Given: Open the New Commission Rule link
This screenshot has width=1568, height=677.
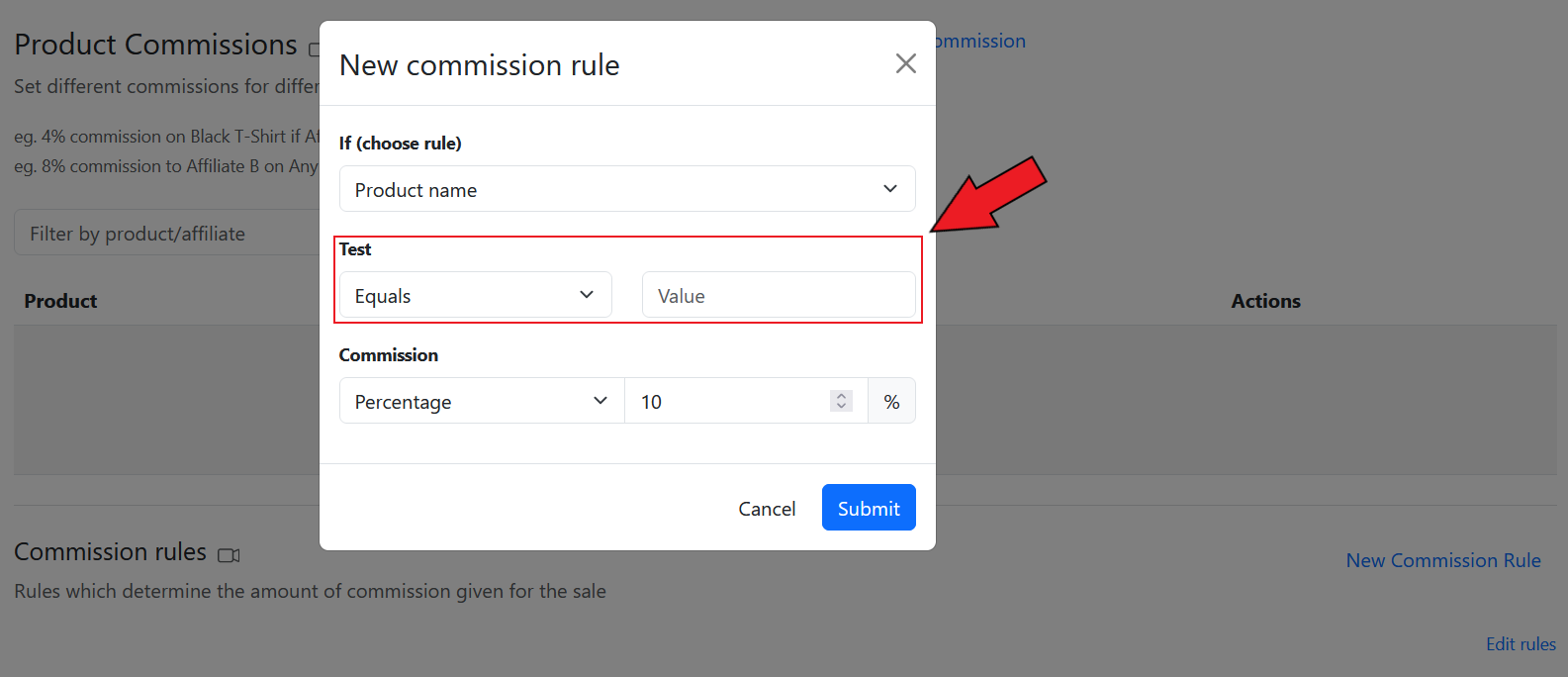Looking at the screenshot, I should coord(1443,560).
